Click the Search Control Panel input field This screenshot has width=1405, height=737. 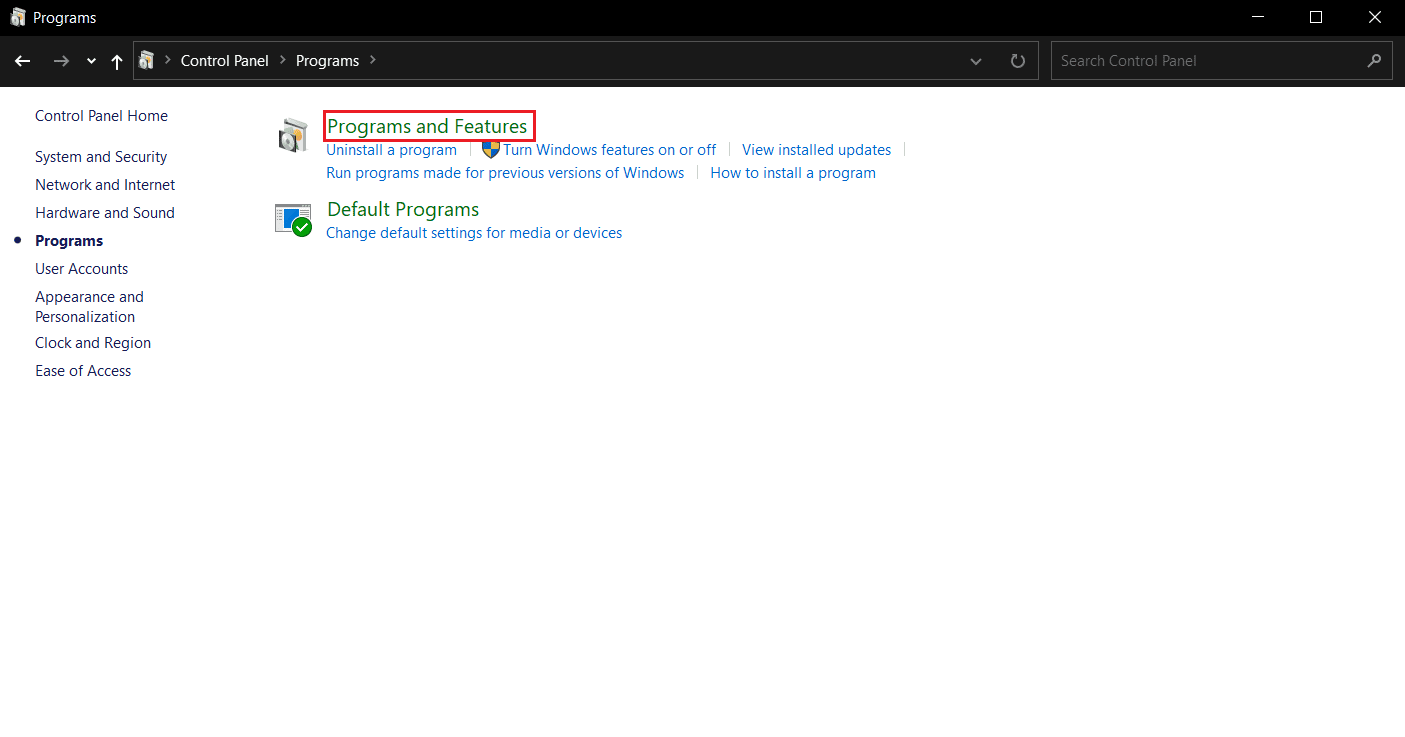[1180, 60]
